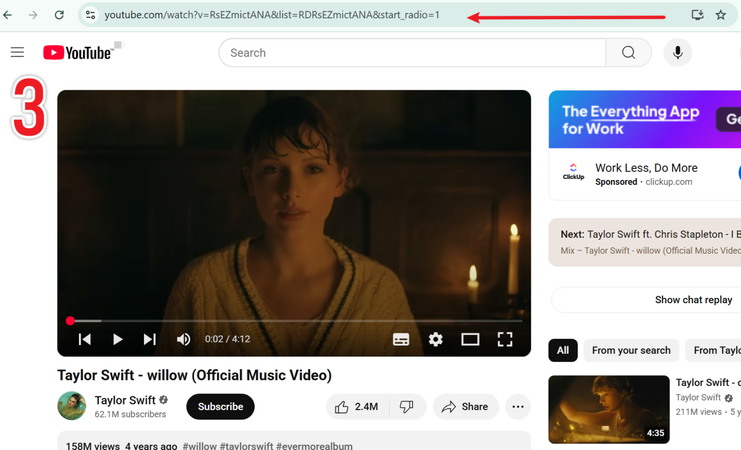
Task: Click the #evermorealbum hashtag
Action: (314, 446)
